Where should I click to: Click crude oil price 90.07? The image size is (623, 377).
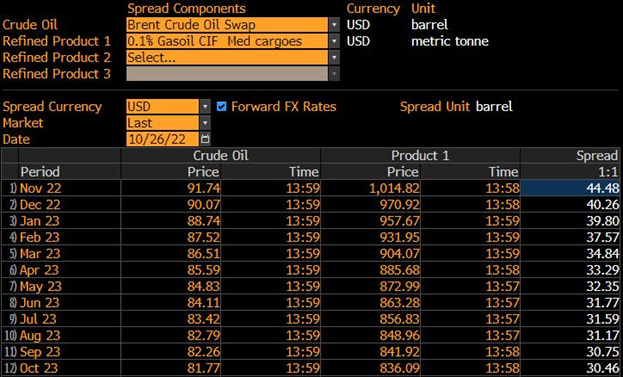203,204
